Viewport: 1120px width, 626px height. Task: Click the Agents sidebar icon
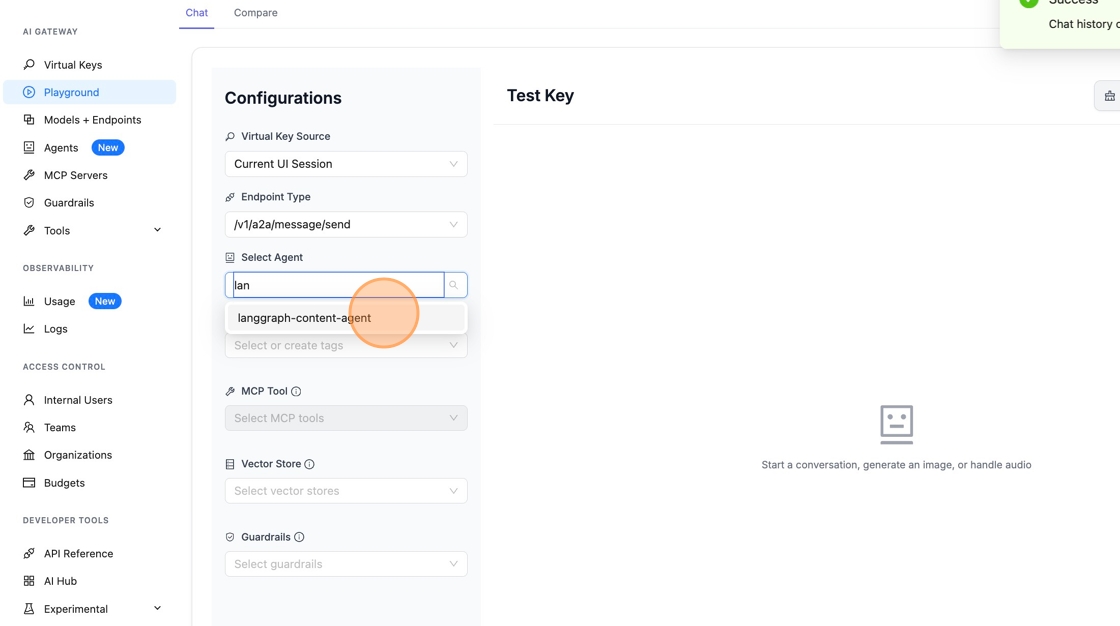coord(29,148)
